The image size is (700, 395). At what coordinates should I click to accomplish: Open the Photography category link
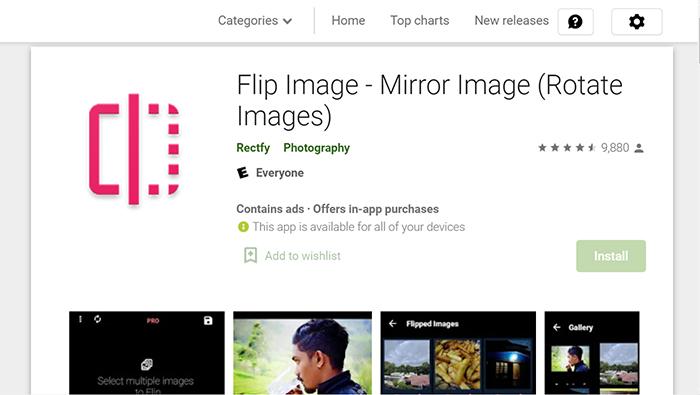(x=317, y=148)
